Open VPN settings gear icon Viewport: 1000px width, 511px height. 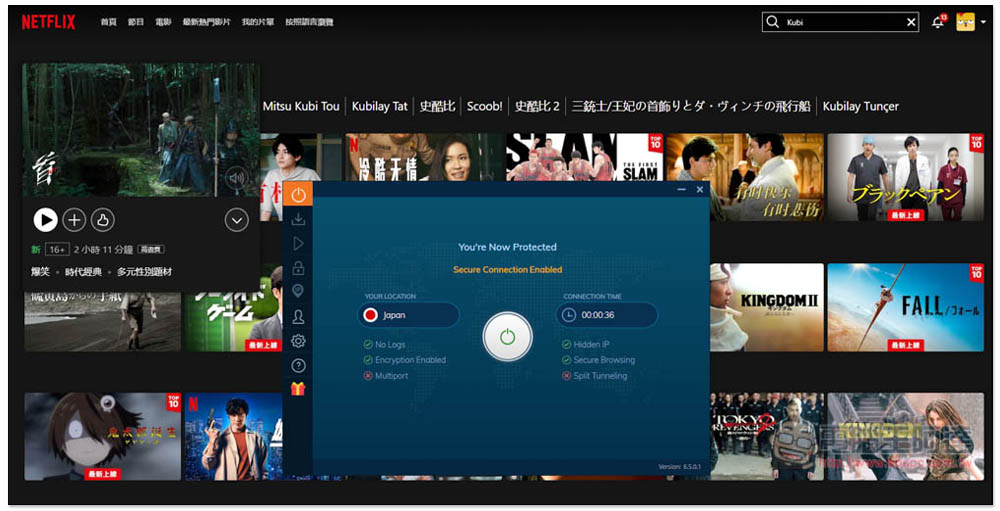(298, 341)
